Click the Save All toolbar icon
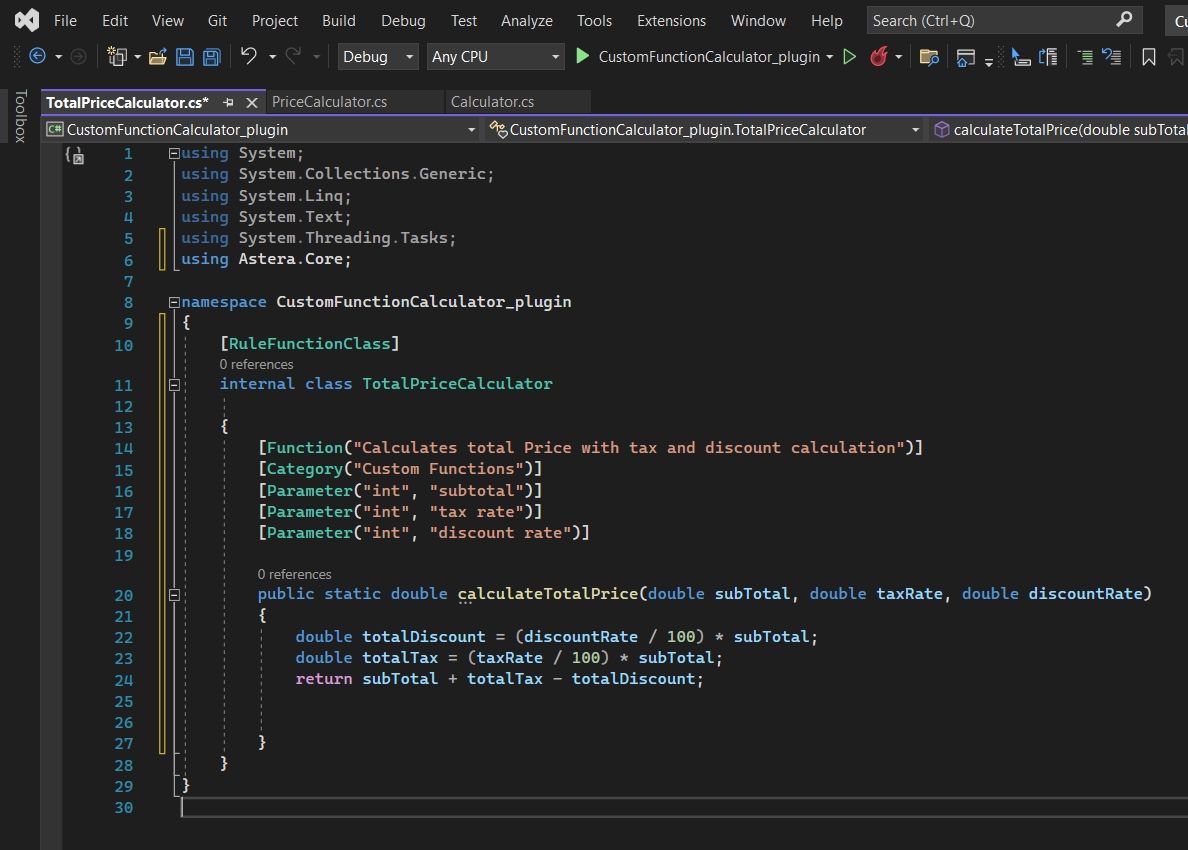 click(x=211, y=57)
